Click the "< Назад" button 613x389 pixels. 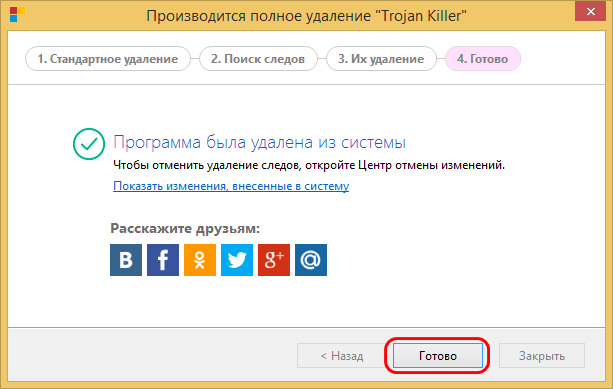pyautogui.click(x=342, y=356)
